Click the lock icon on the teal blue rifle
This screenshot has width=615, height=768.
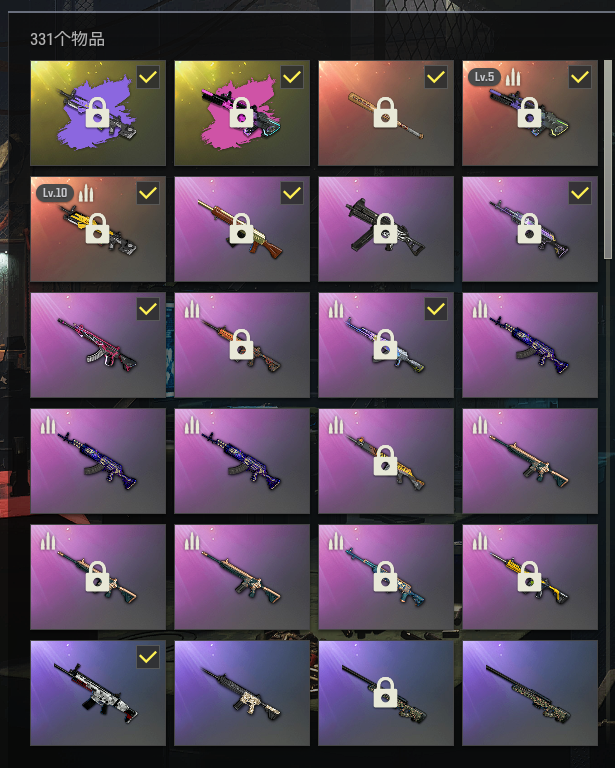click(x=385, y=576)
